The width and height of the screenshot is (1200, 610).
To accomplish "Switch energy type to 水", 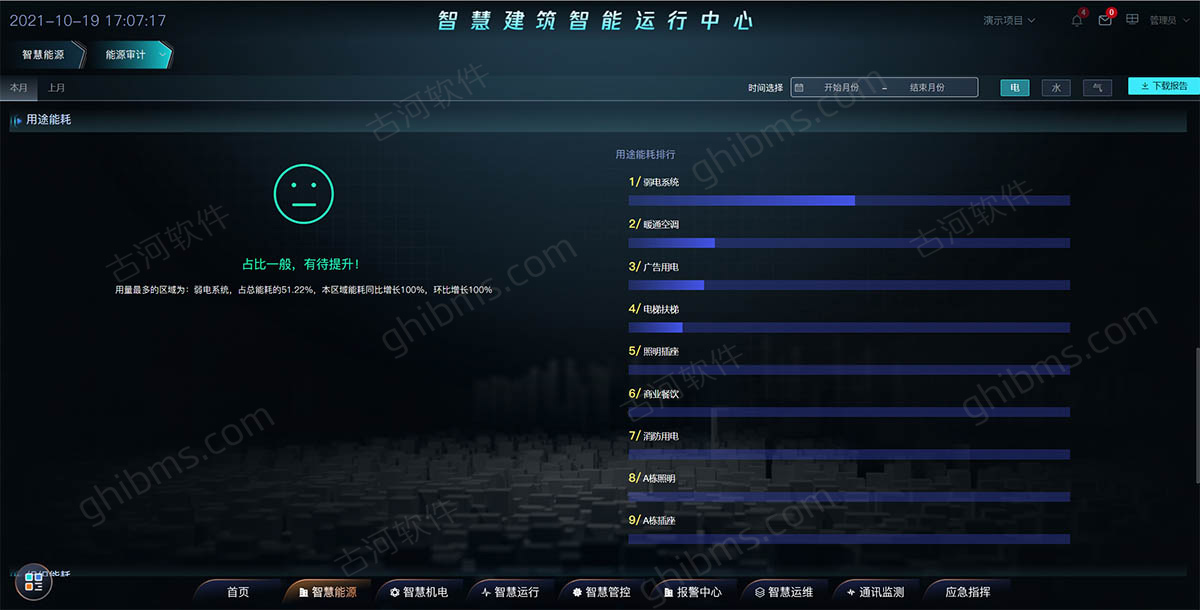I will tap(1056, 88).
